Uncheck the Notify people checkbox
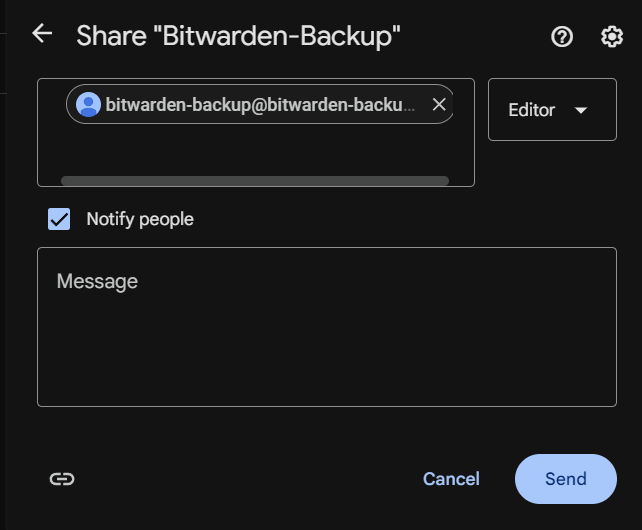This screenshot has height=530, width=642. (x=59, y=219)
